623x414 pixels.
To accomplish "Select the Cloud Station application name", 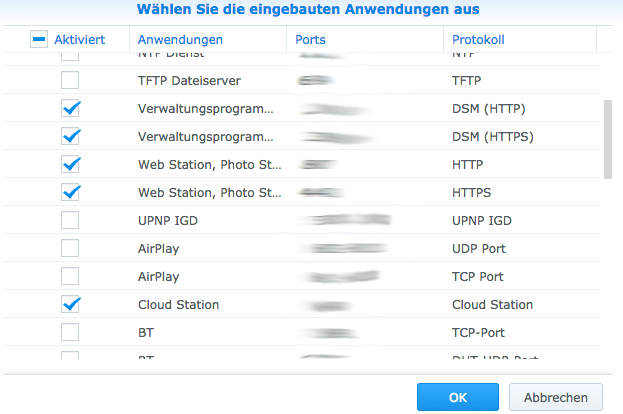I will coord(178,304).
